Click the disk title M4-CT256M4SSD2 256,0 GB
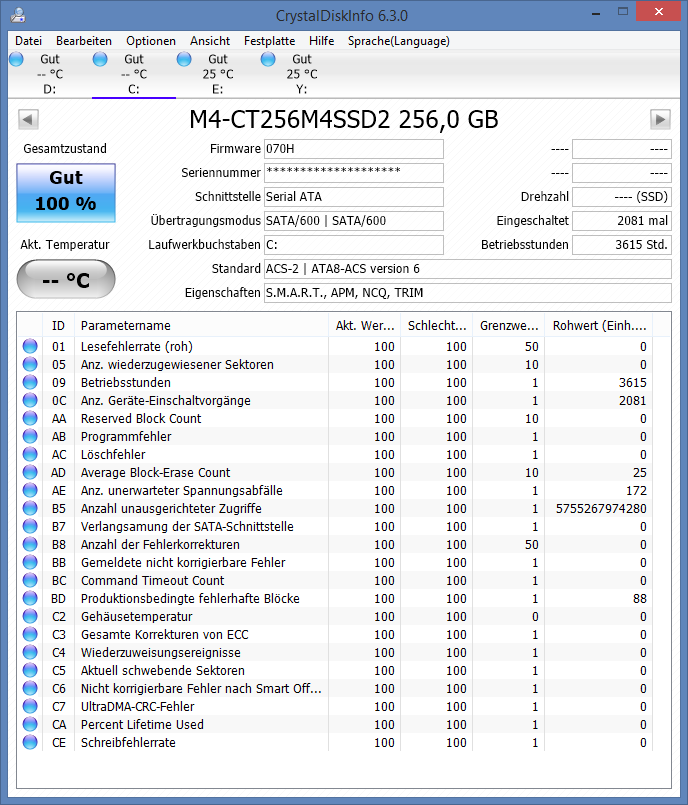The width and height of the screenshot is (688, 805). [343, 119]
